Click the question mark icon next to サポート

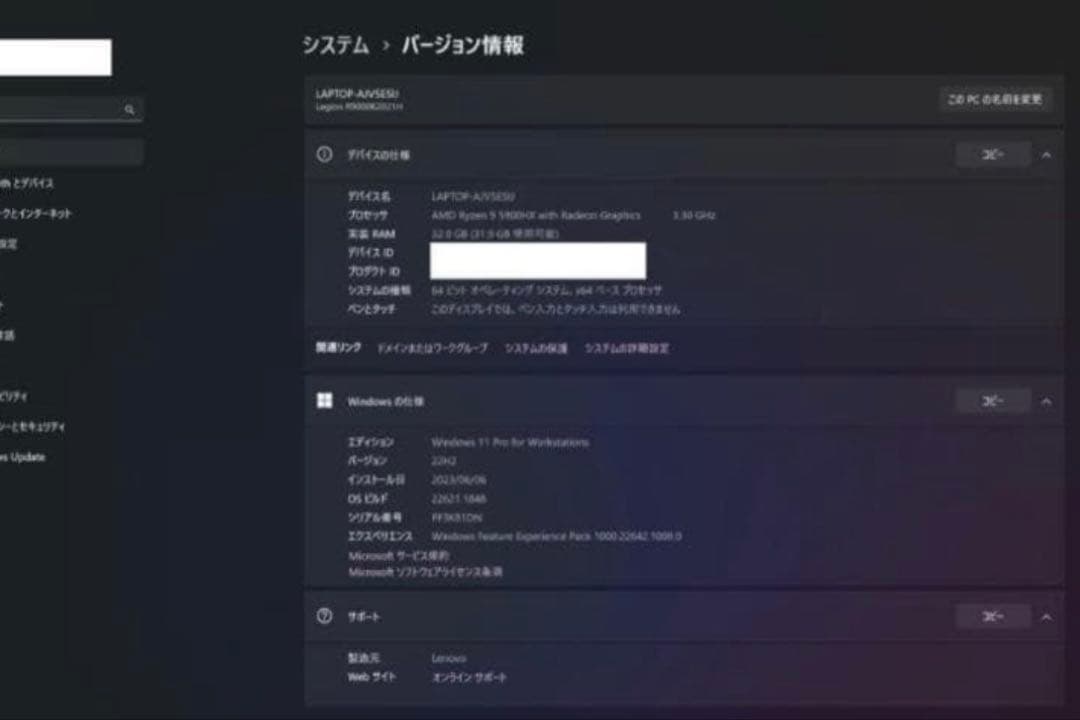[x=322, y=616]
